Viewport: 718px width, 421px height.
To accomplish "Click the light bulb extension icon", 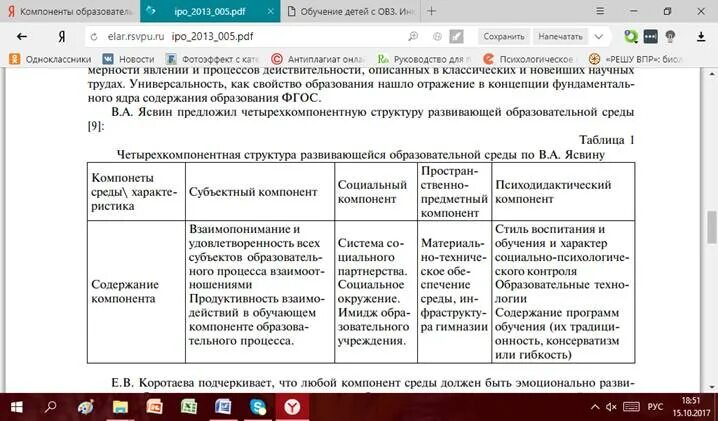I will coord(670,37).
